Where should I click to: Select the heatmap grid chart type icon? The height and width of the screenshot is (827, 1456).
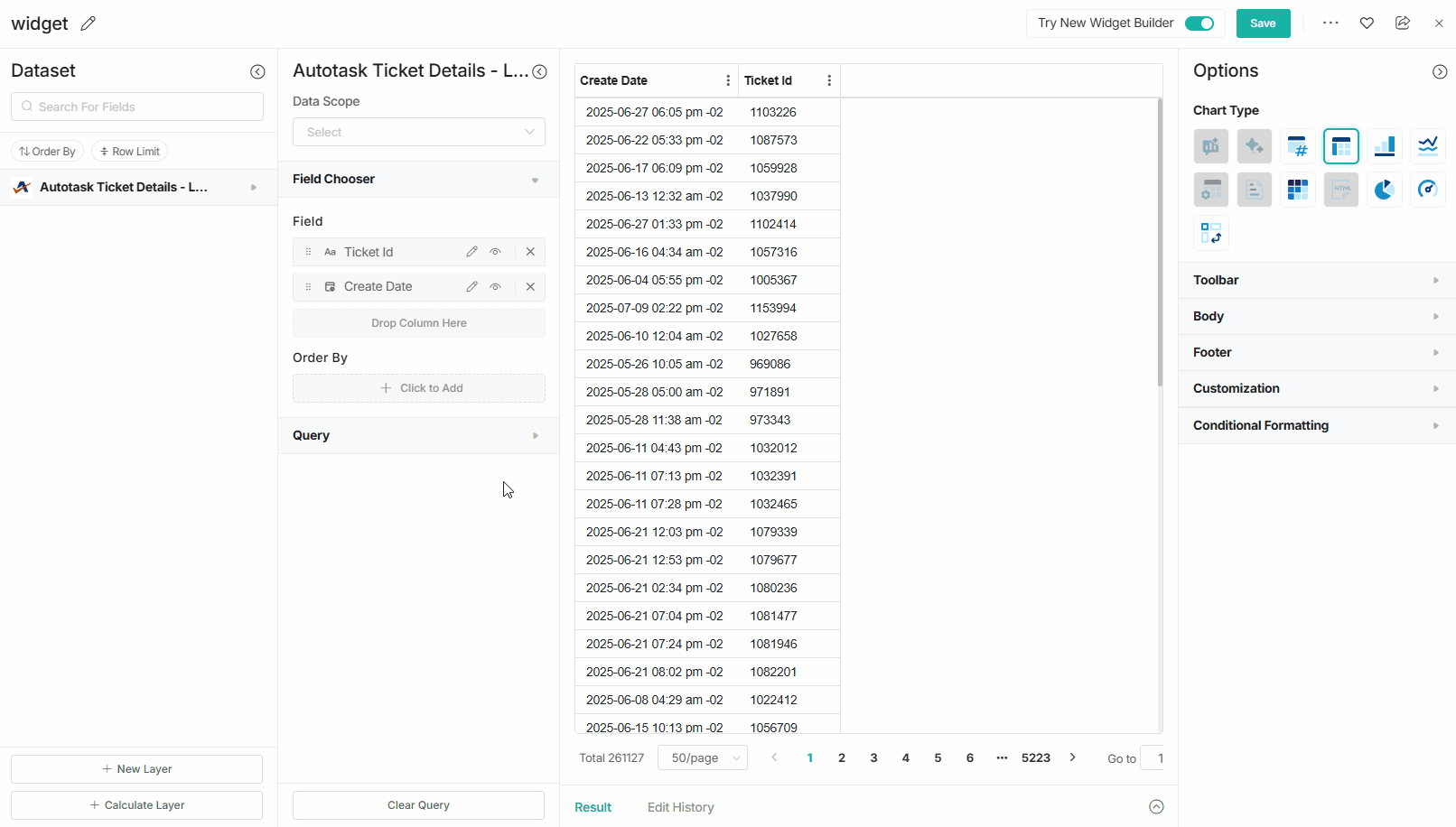tap(1297, 190)
